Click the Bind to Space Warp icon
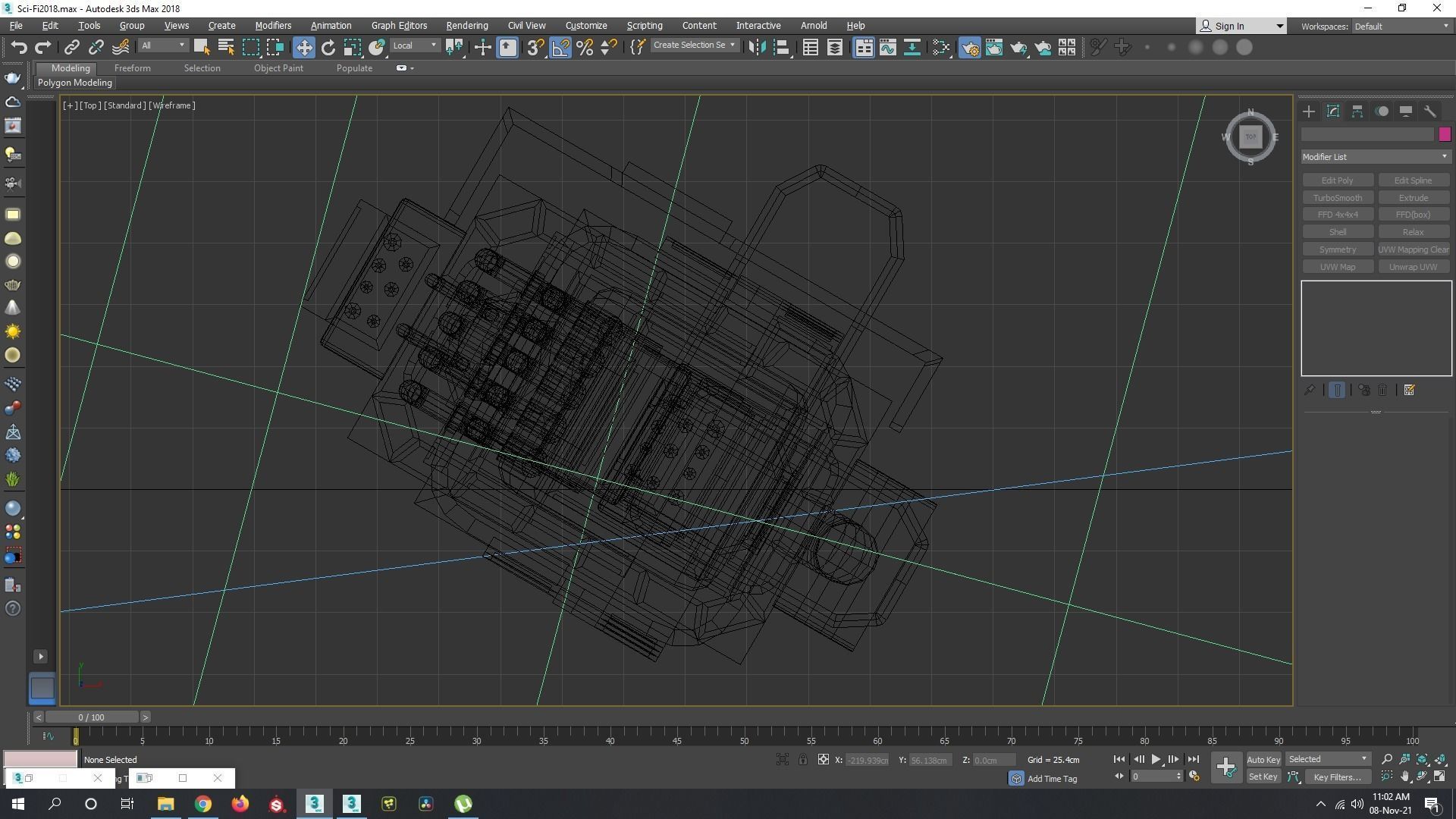This screenshot has width=1456, height=819. 121,47
